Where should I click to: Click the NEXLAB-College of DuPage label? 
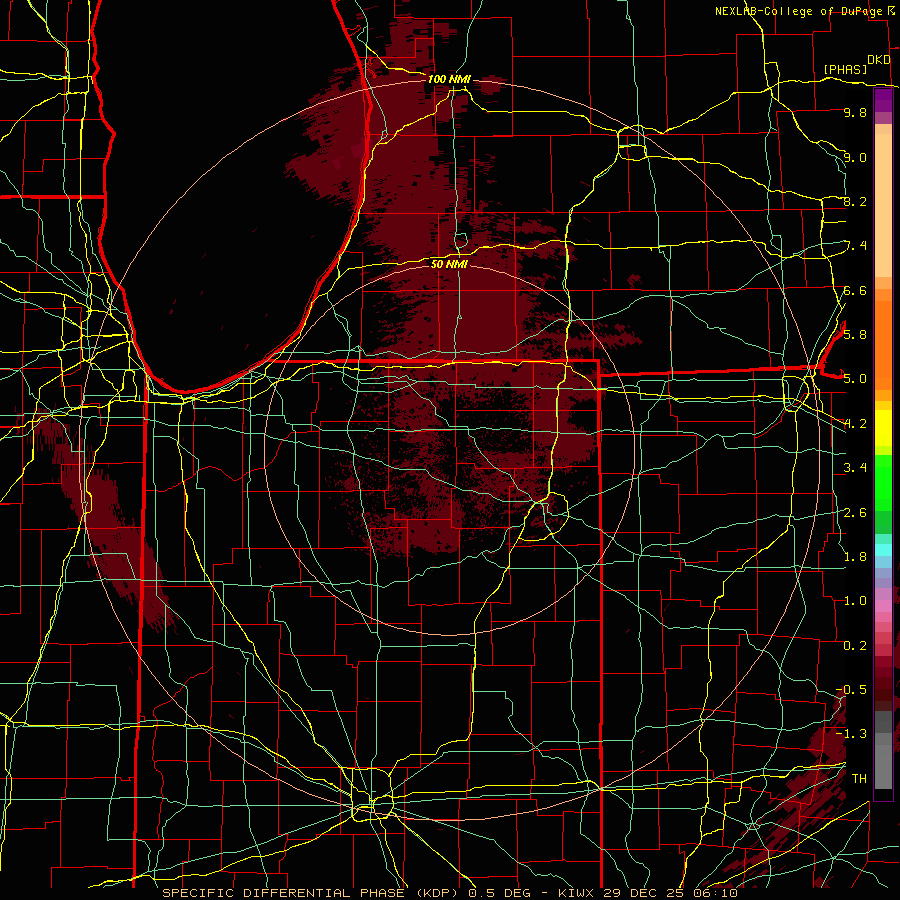click(x=799, y=11)
